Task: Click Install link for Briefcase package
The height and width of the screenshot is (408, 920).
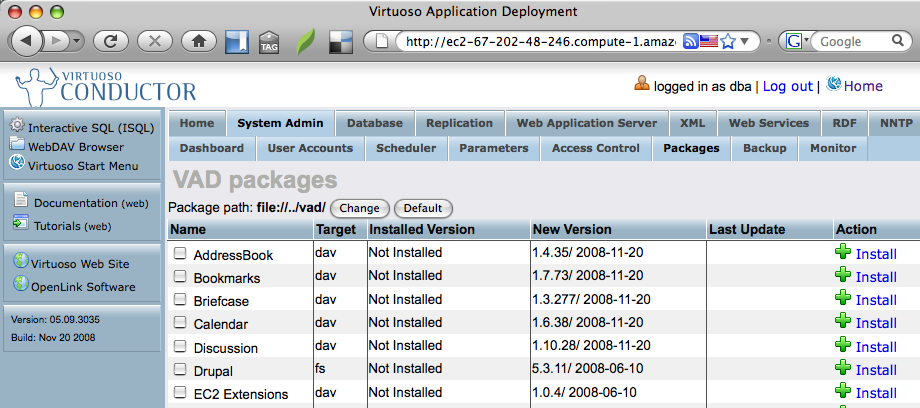Action: (876, 300)
